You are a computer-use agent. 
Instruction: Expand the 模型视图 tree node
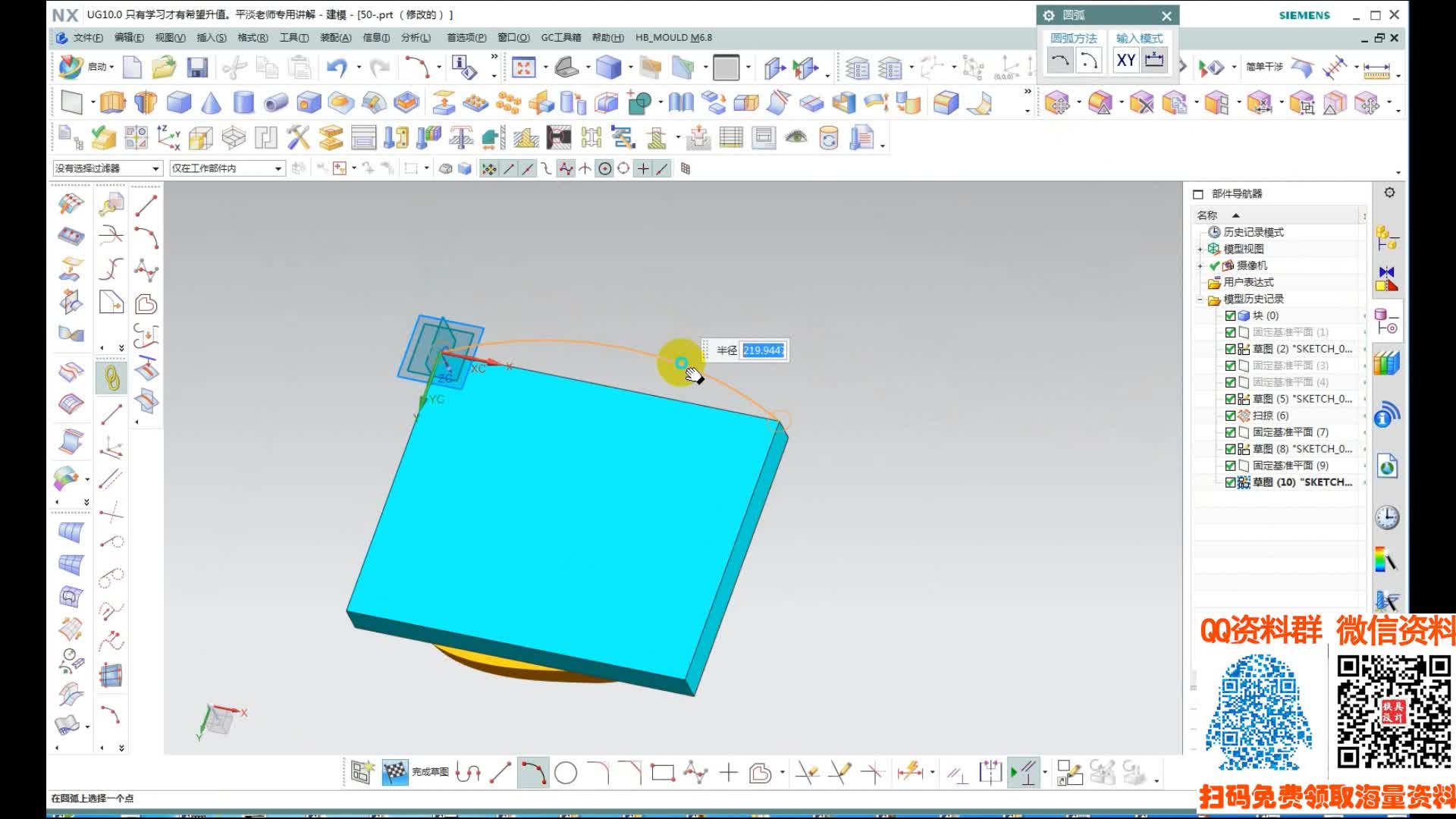1200,249
